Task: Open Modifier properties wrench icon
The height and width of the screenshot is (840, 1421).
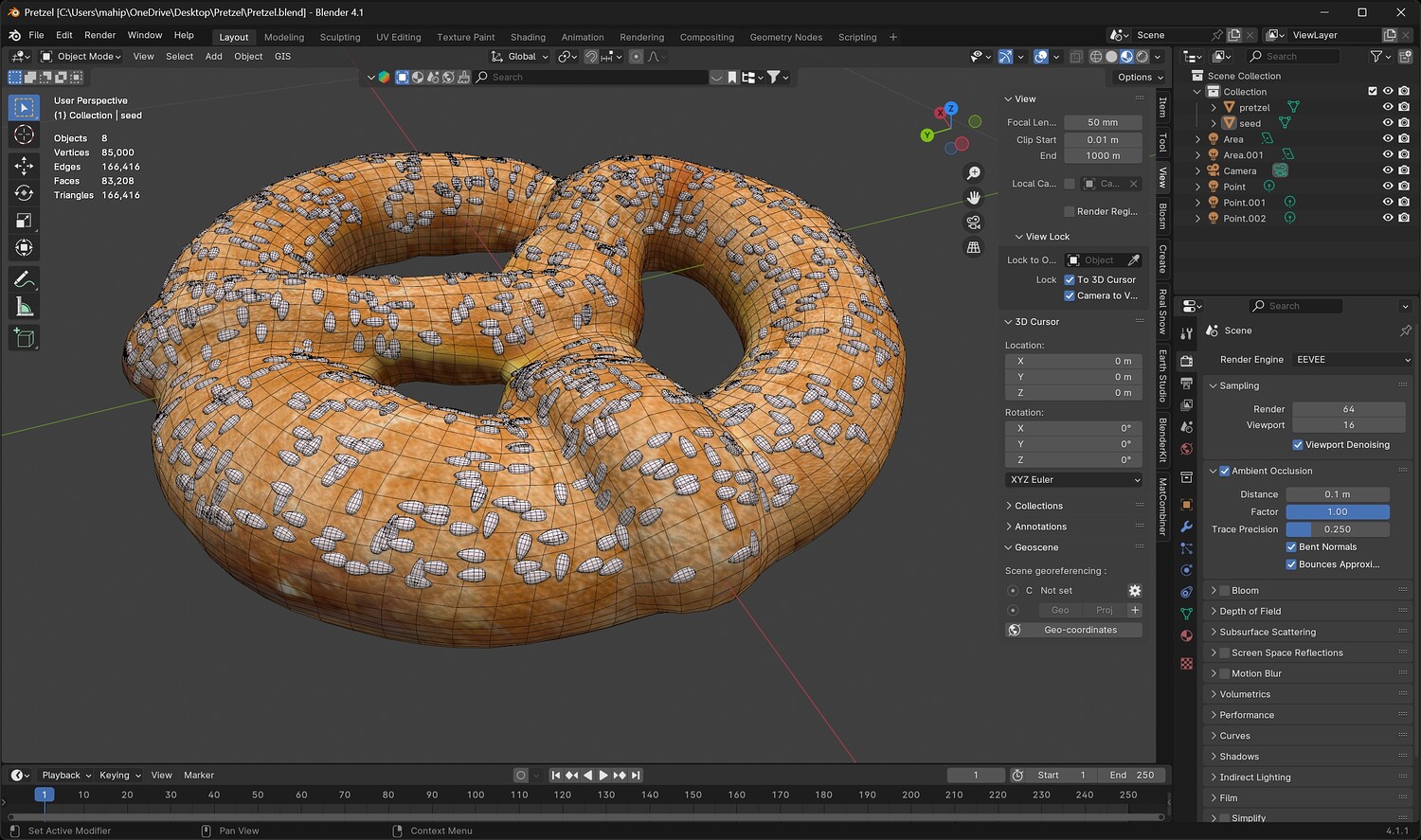Action: point(1186,527)
